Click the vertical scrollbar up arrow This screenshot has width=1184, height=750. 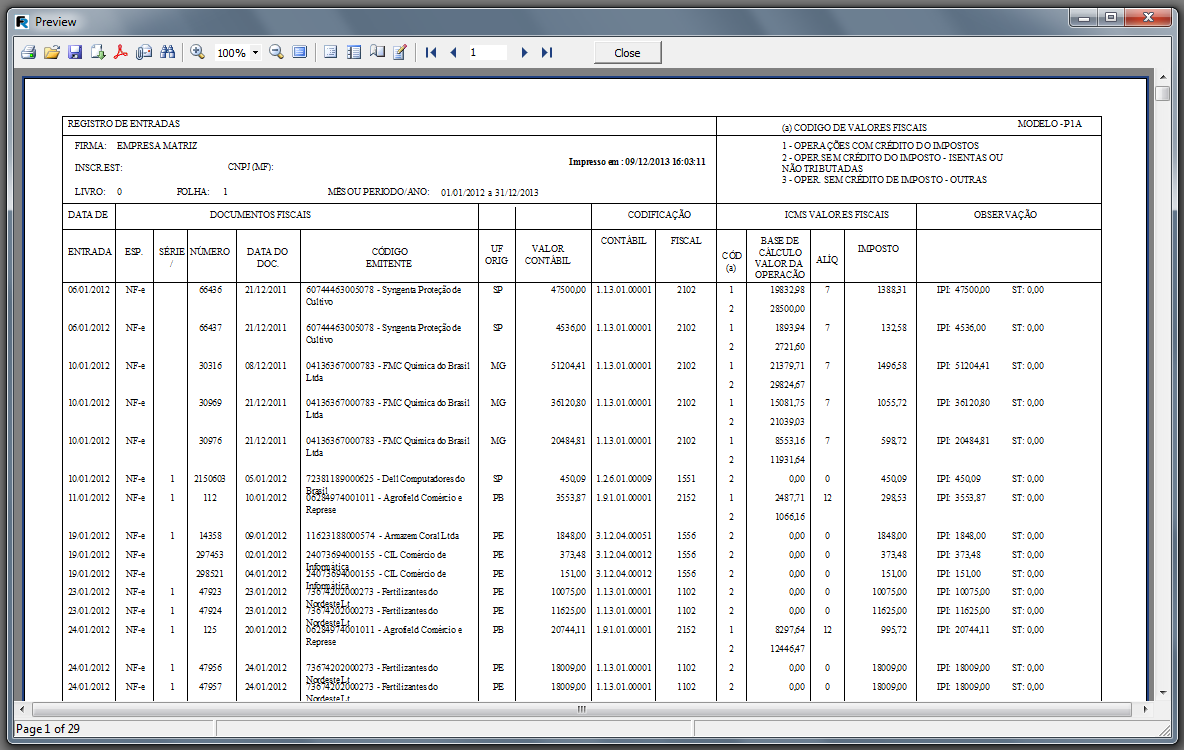point(1162,78)
